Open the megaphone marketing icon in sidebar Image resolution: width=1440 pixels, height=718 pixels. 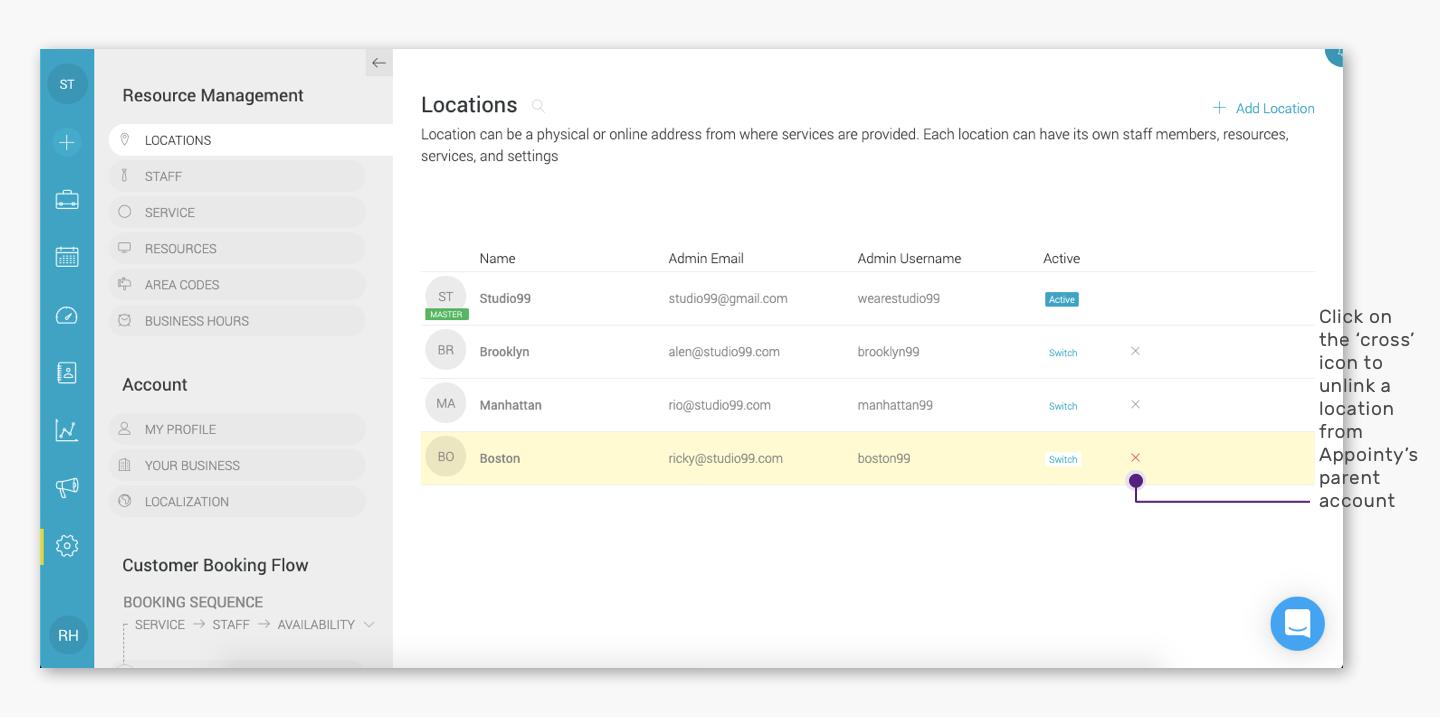pos(67,488)
